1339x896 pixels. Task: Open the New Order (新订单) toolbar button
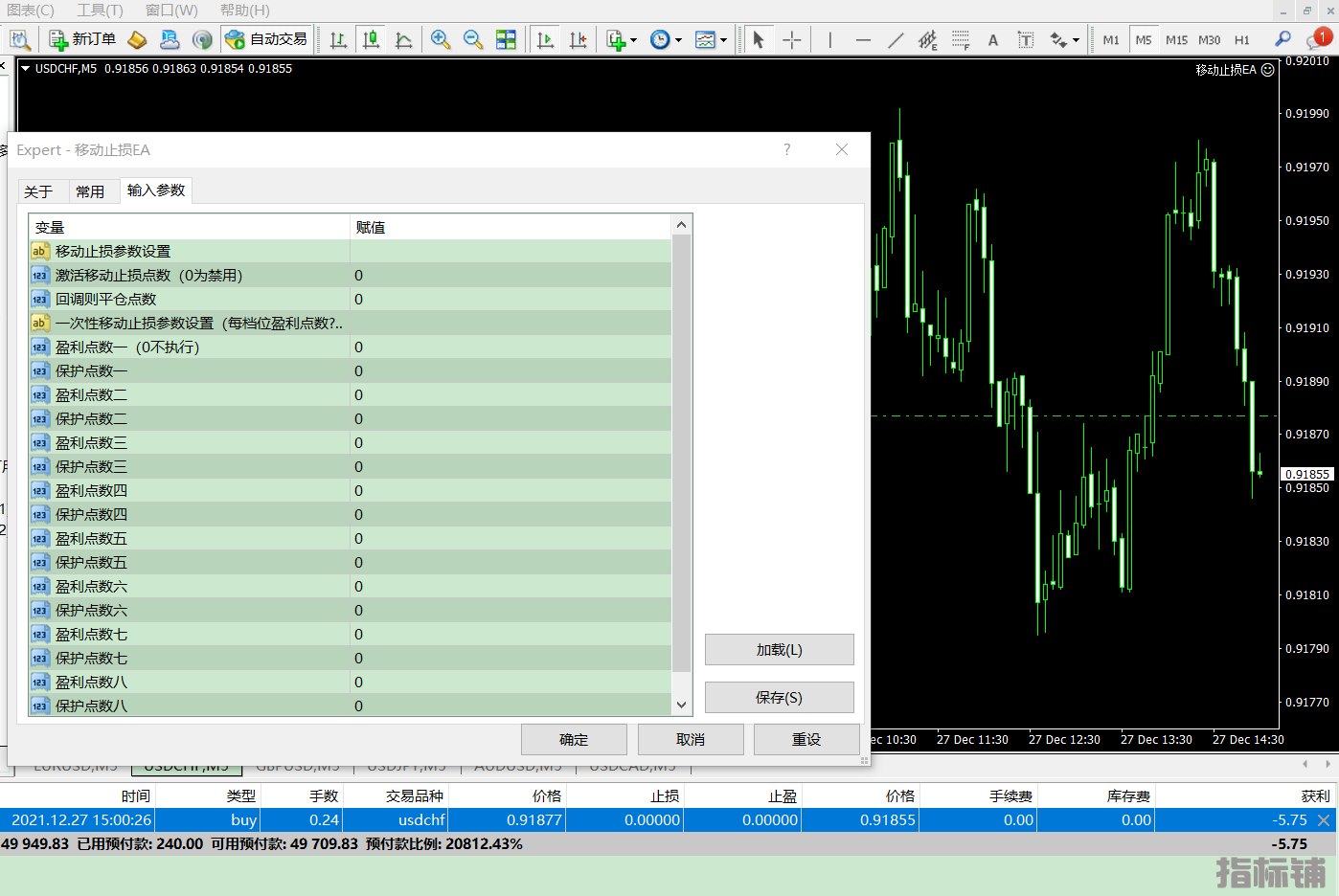82,39
